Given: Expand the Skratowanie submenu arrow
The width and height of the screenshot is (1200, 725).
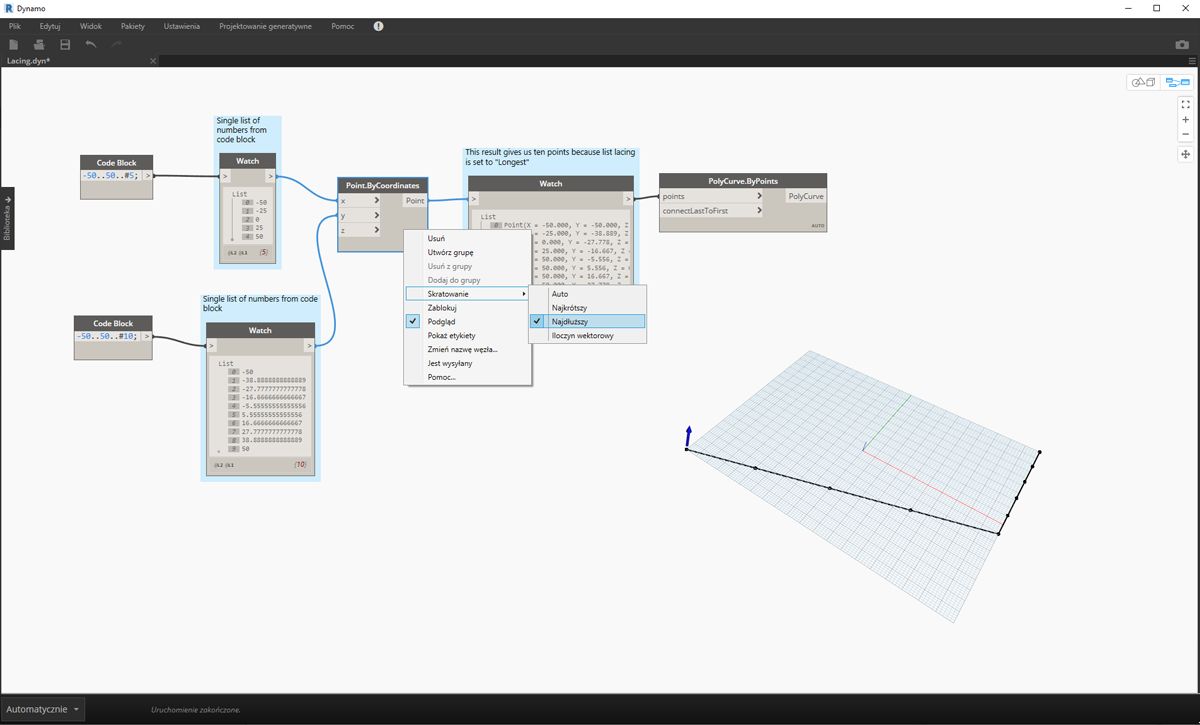Looking at the screenshot, I should (x=524, y=294).
